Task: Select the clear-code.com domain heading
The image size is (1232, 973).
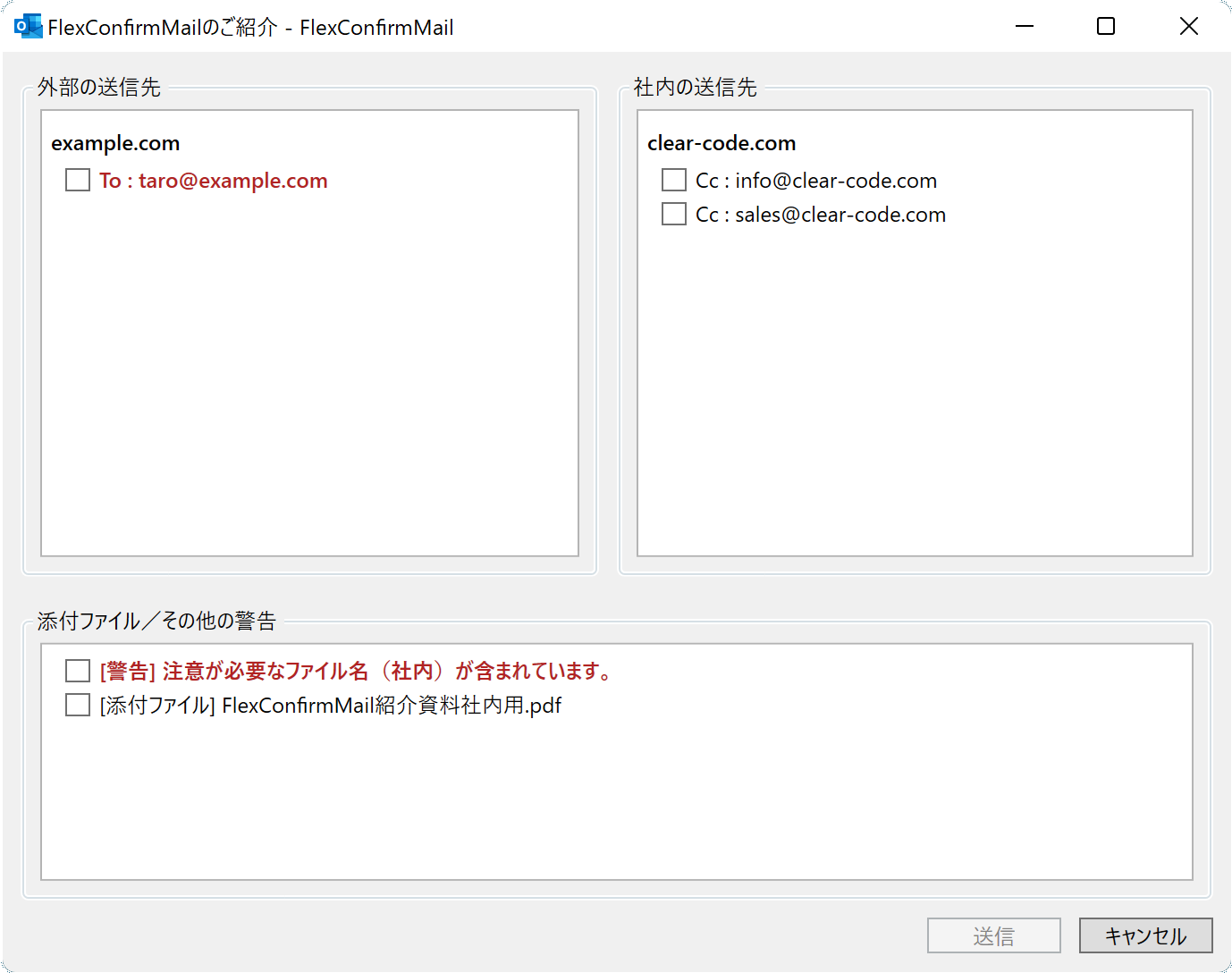Action: (x=721, y=143)
